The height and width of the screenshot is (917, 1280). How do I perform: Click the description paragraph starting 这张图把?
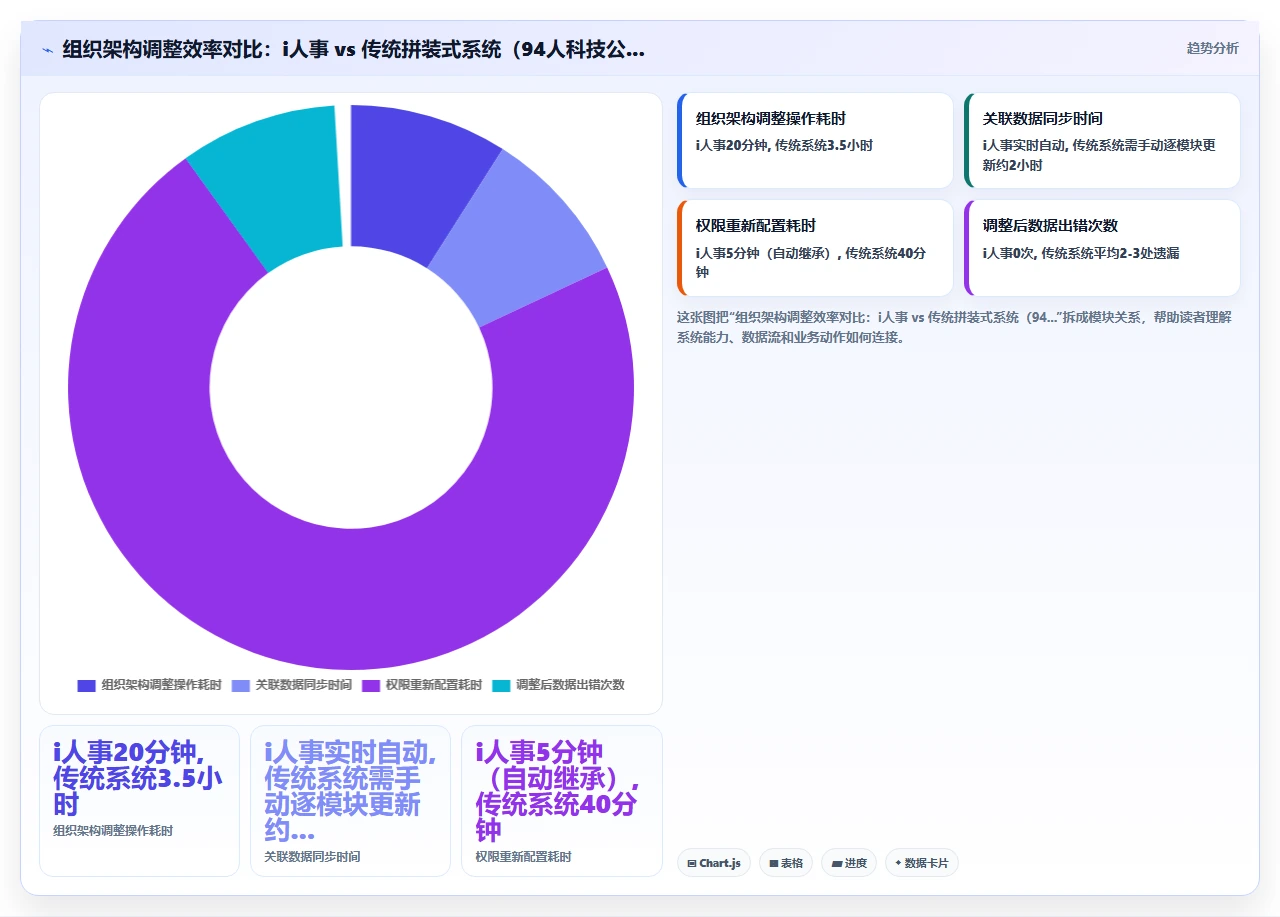coord(954,327)
